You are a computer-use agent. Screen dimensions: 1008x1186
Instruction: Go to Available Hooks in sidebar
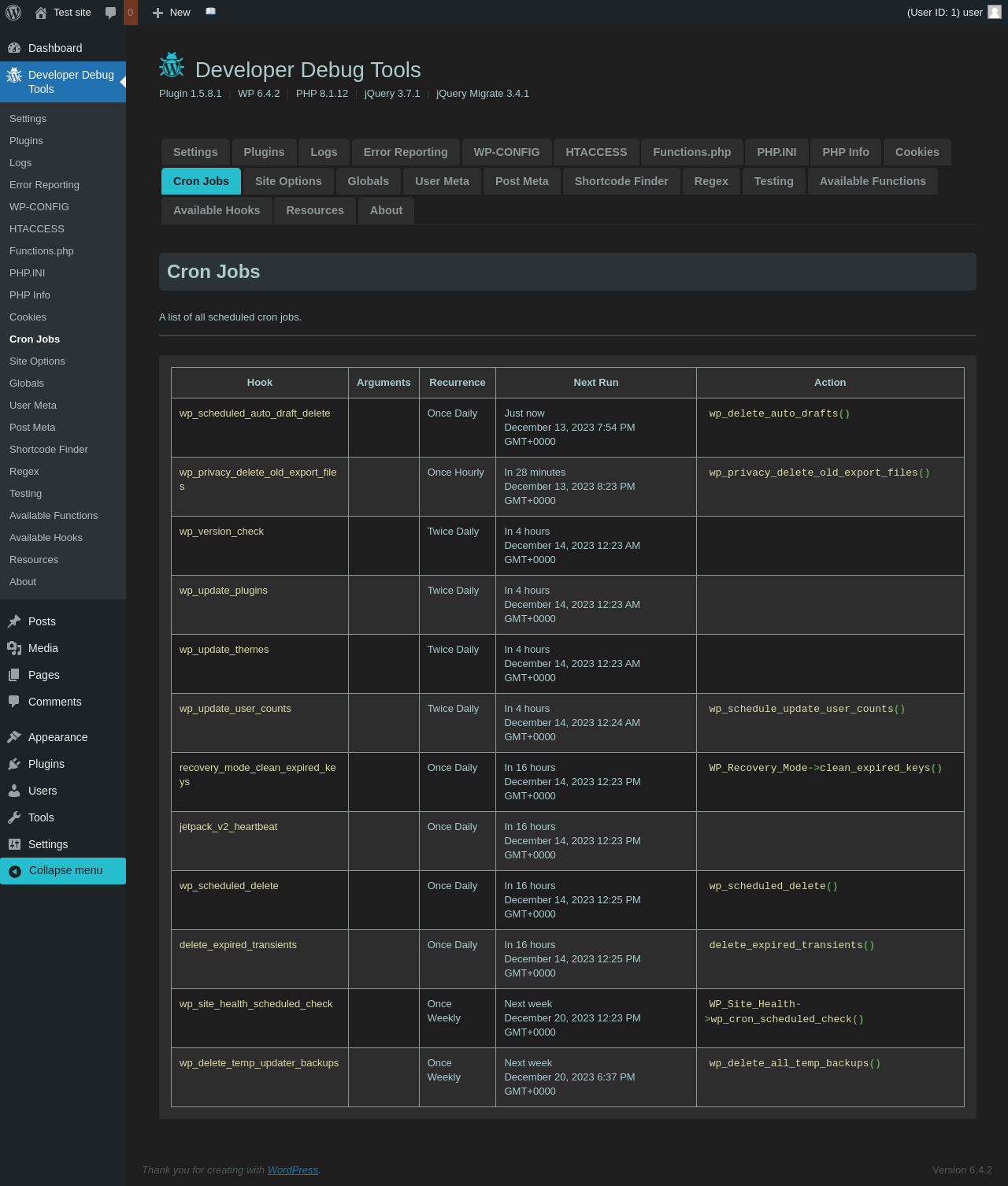(x=46, y=537)
